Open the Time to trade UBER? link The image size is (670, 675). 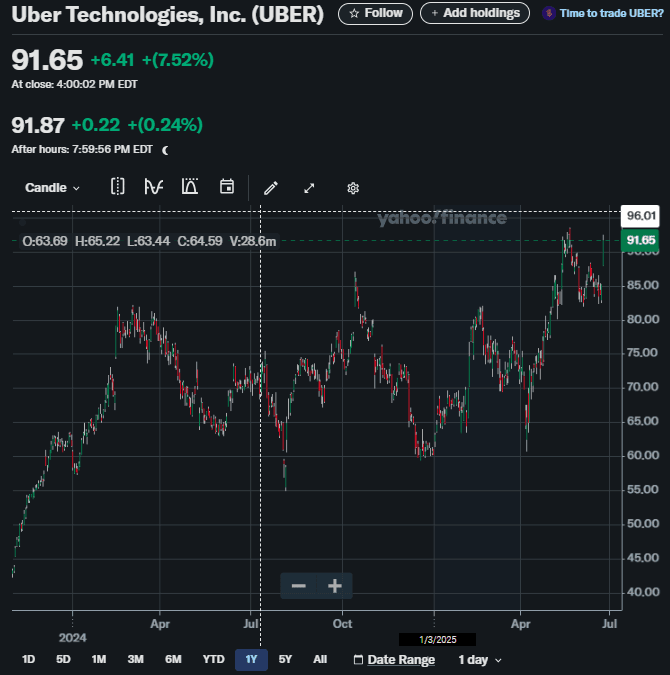(x=603, y=13)
